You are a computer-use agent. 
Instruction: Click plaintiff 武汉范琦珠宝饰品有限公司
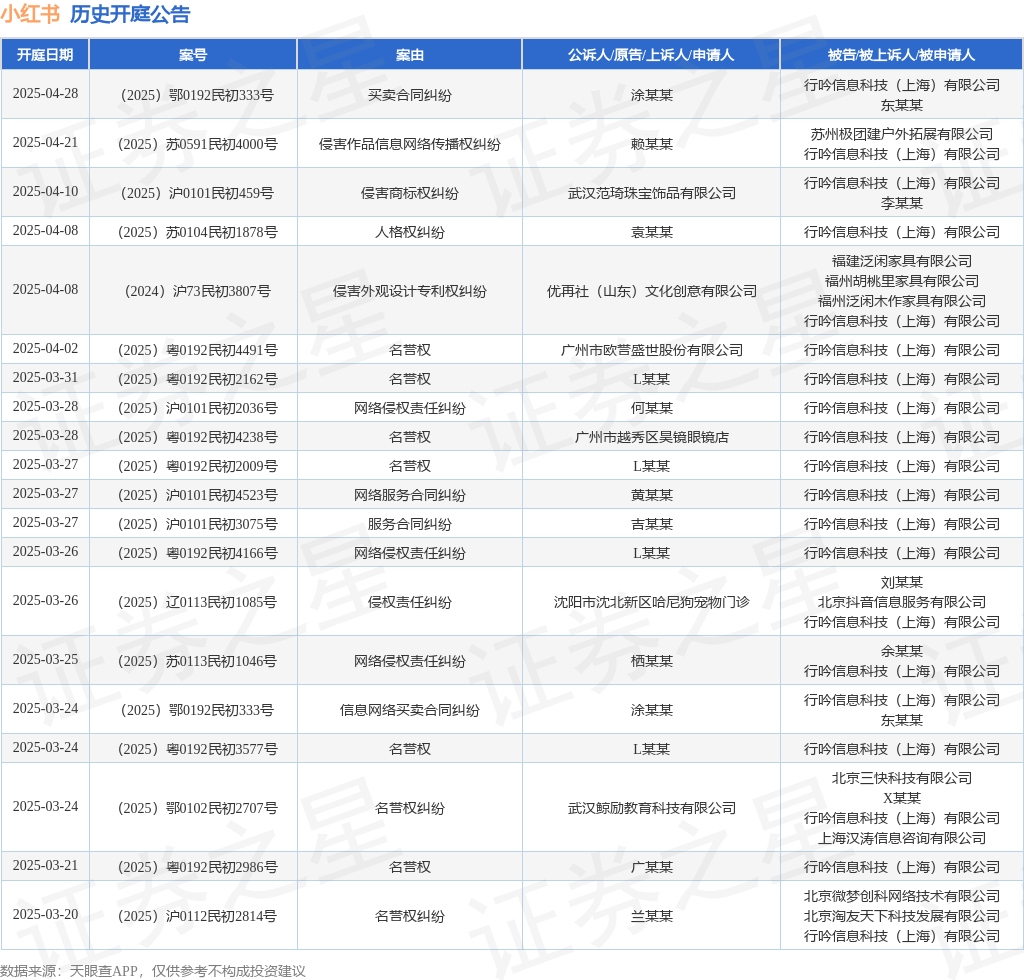pos(651,193)
